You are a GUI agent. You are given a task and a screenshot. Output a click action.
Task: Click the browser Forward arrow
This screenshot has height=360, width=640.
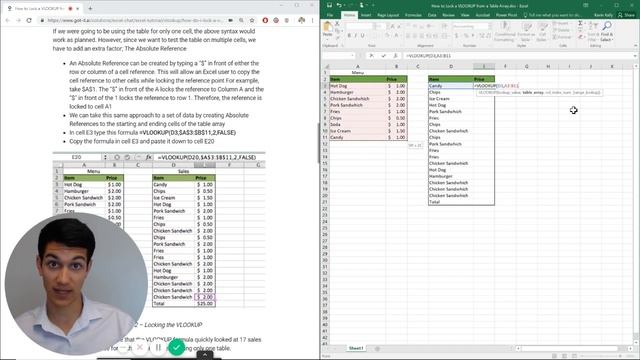pyautogui.click(x=18, y=20)
